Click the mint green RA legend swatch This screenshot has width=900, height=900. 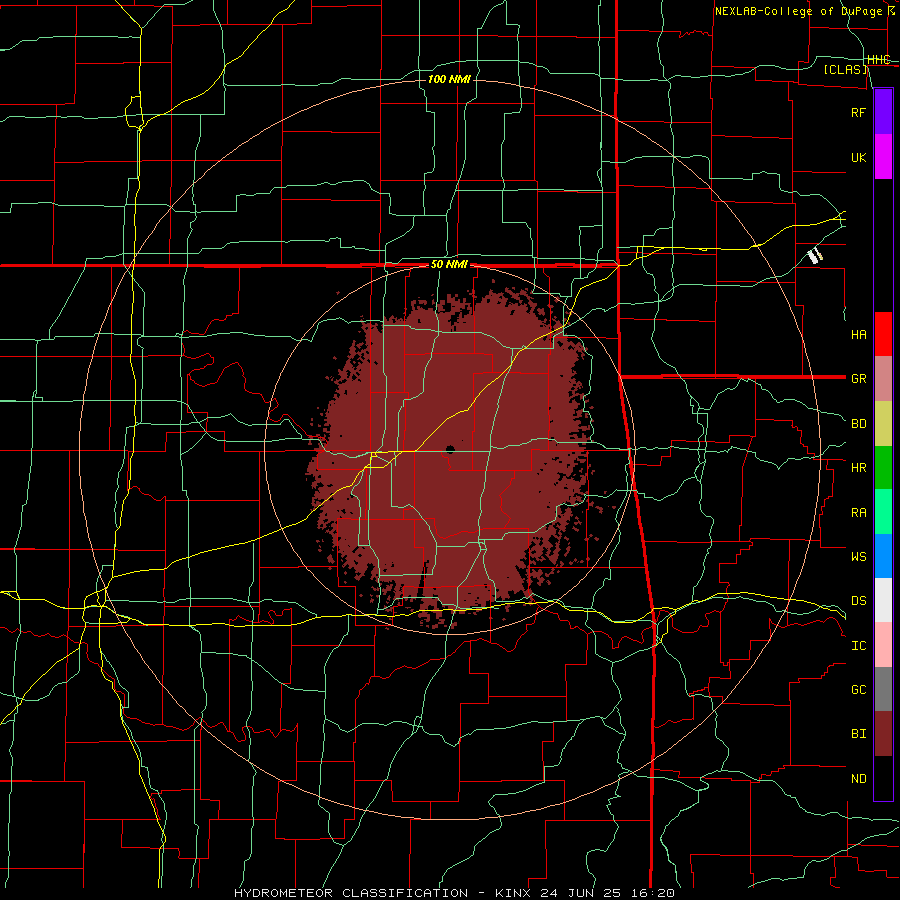883,512
